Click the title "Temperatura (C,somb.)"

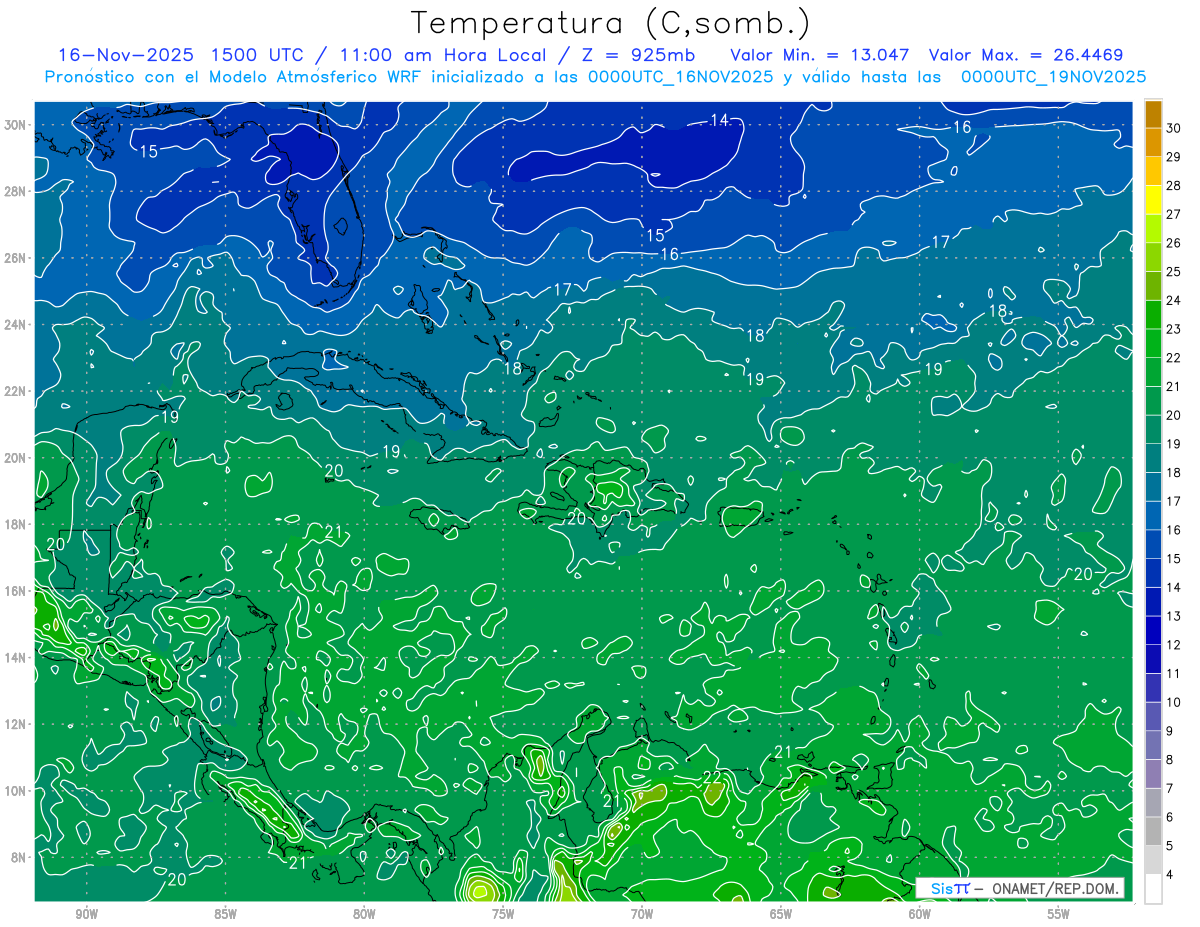(x=610, y=23)
